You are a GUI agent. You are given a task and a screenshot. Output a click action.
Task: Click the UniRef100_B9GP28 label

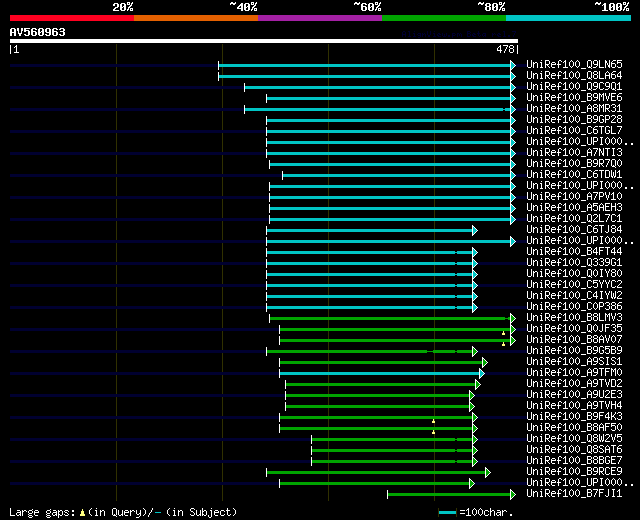pyautogui.click(x=574, y=120)
